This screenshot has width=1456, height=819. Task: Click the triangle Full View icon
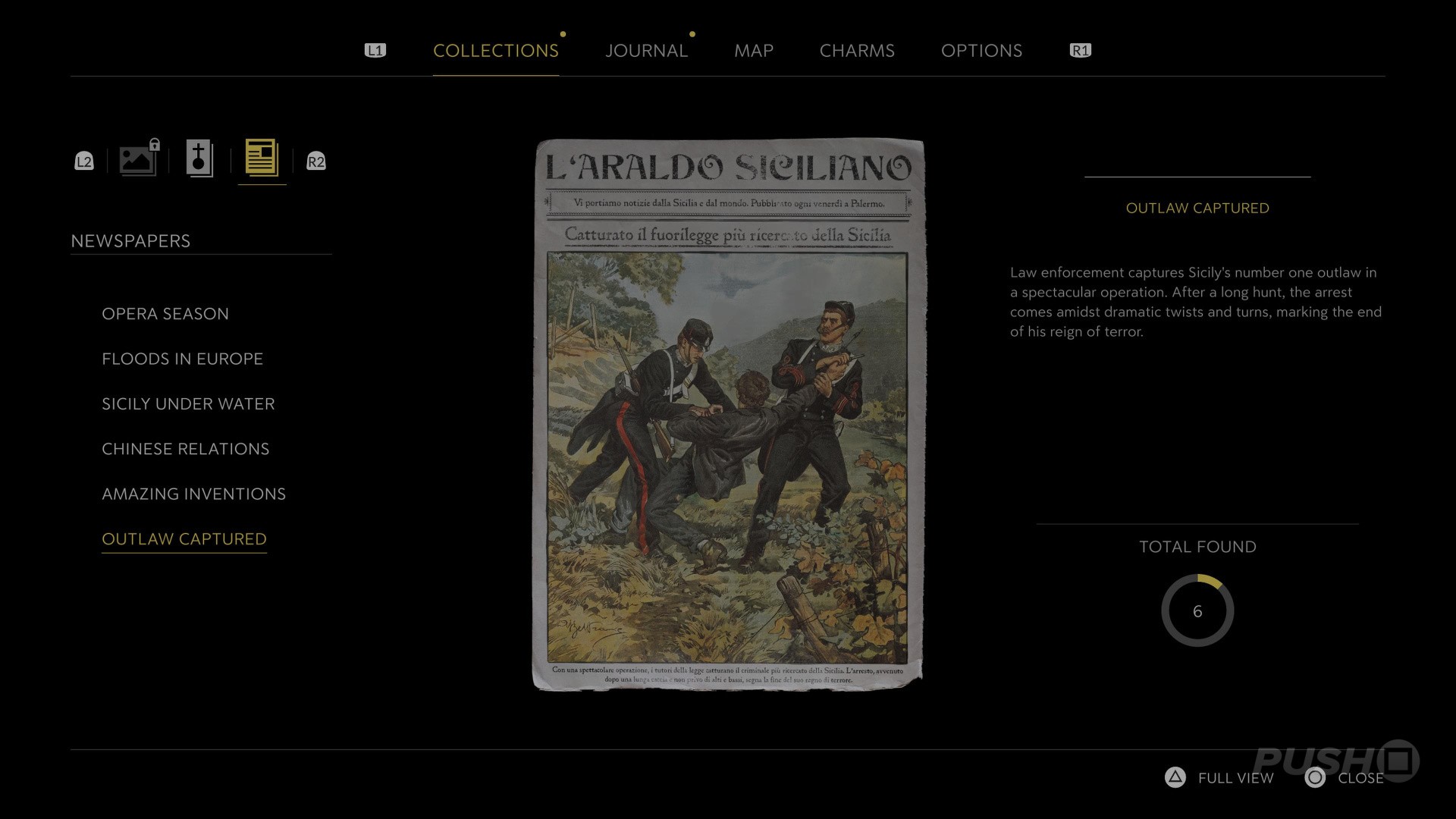pos(1175,777)
